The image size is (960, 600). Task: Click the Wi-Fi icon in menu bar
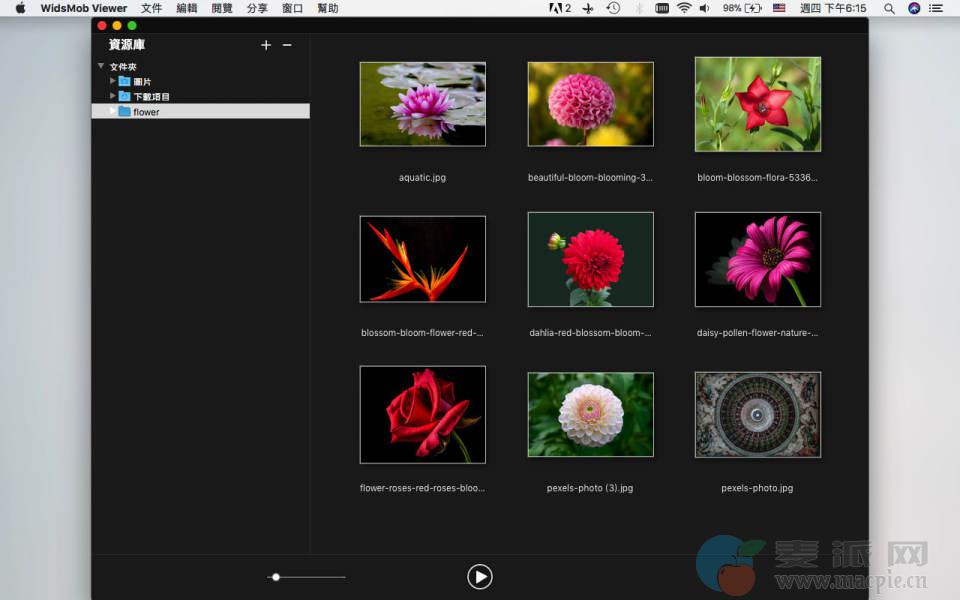(684, 8)
